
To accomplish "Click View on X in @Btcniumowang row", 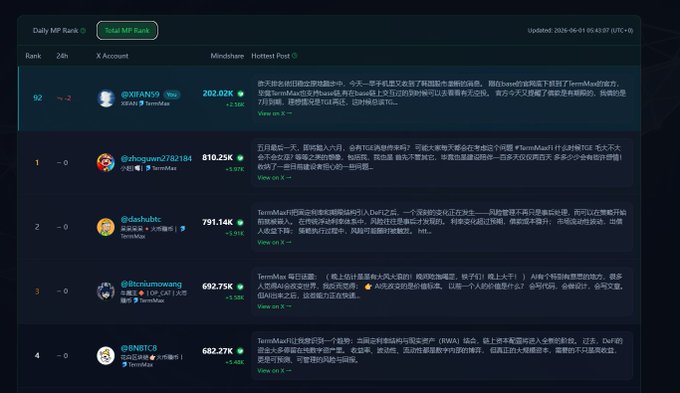I will (275, 306).
